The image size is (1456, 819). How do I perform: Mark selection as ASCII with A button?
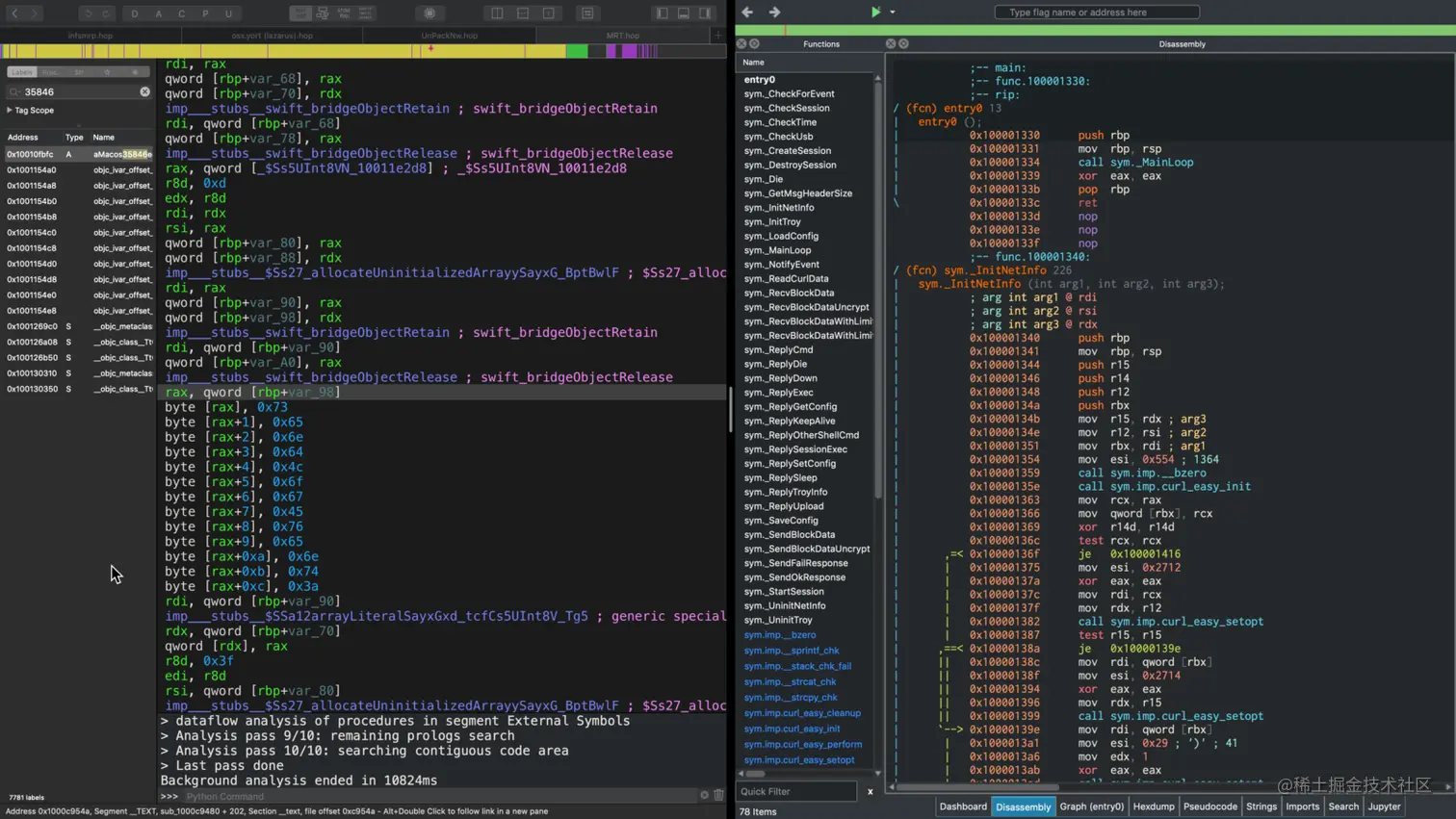[x=158, y=13]
